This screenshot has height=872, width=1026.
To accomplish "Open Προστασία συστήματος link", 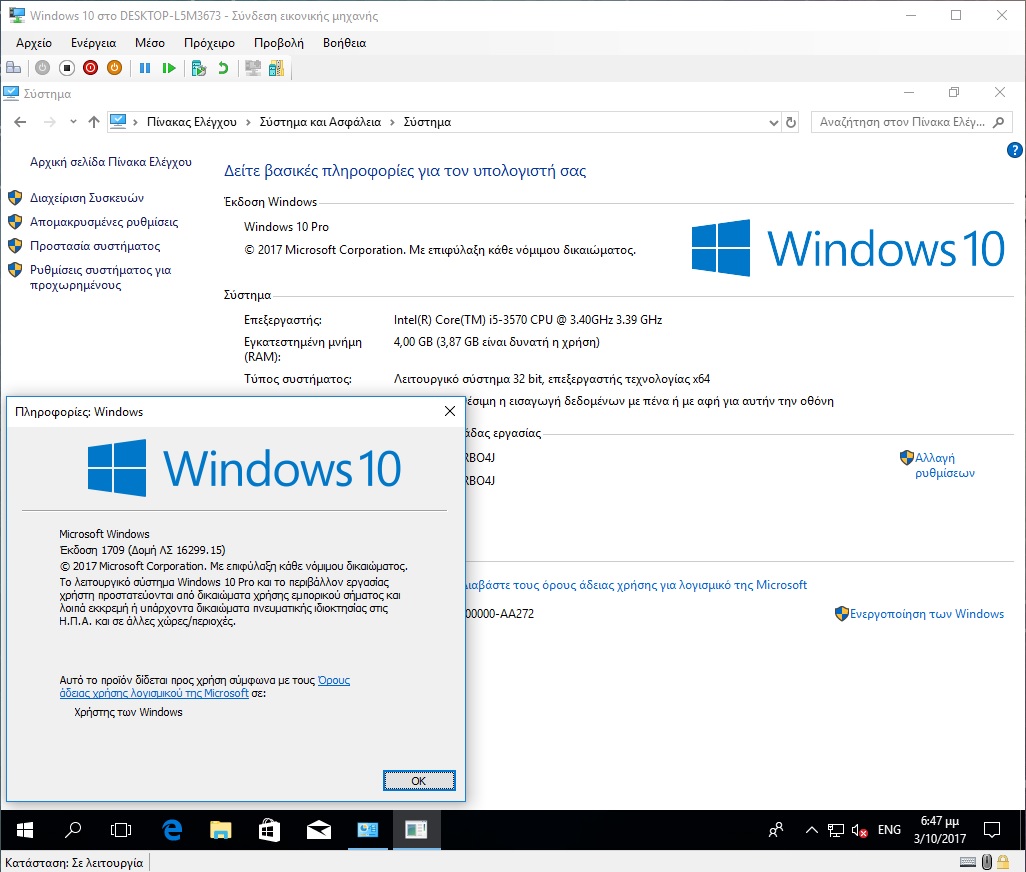I will click(x=95, y=246).
